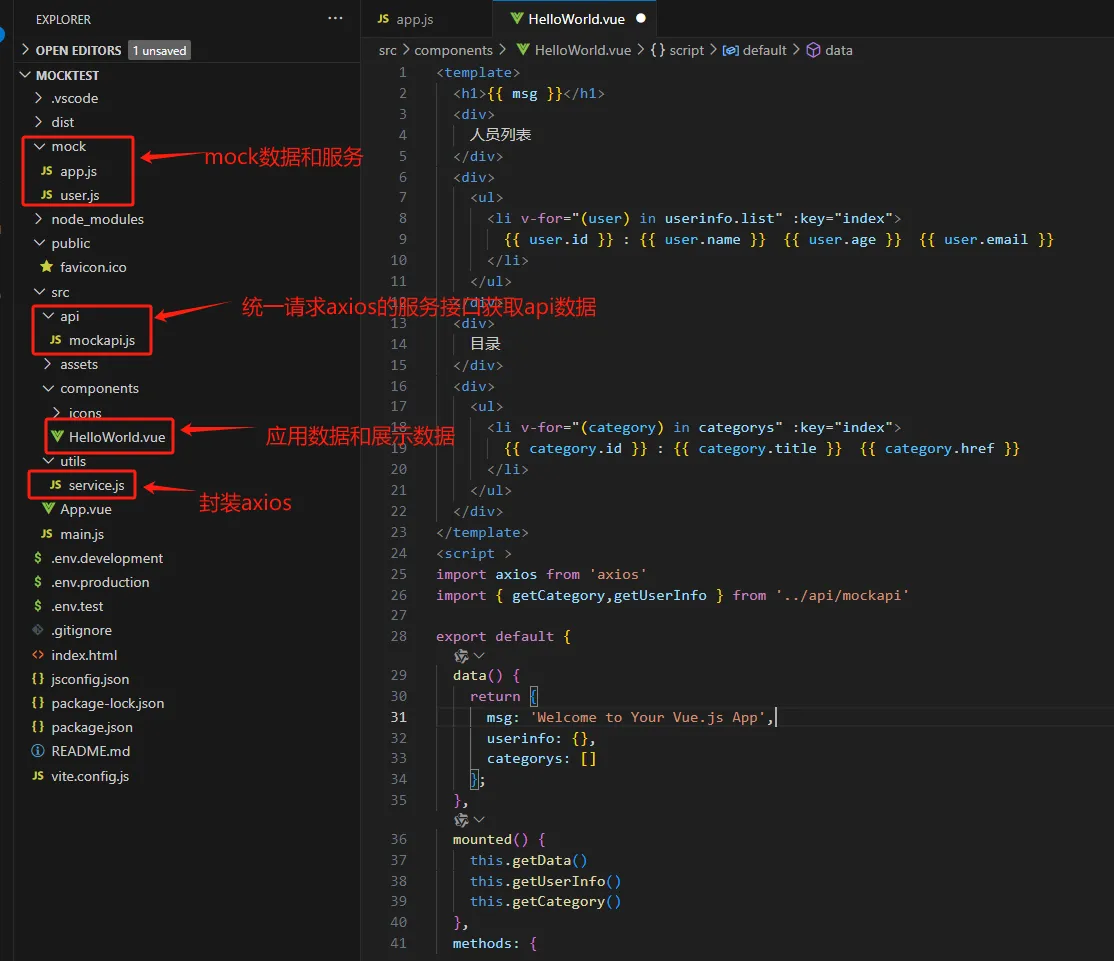Click the index.html code icon
This screenshot has height=961, width=1114.
(x=38, y=655)
